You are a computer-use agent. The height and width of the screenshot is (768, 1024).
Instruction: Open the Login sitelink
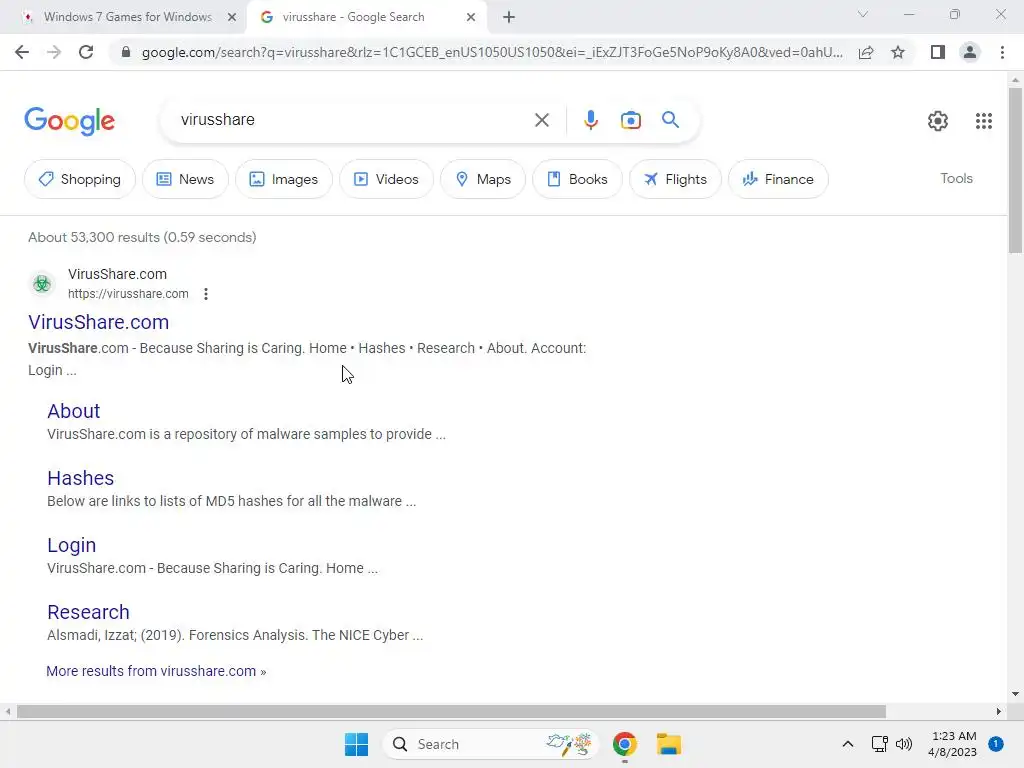[72, 545]
